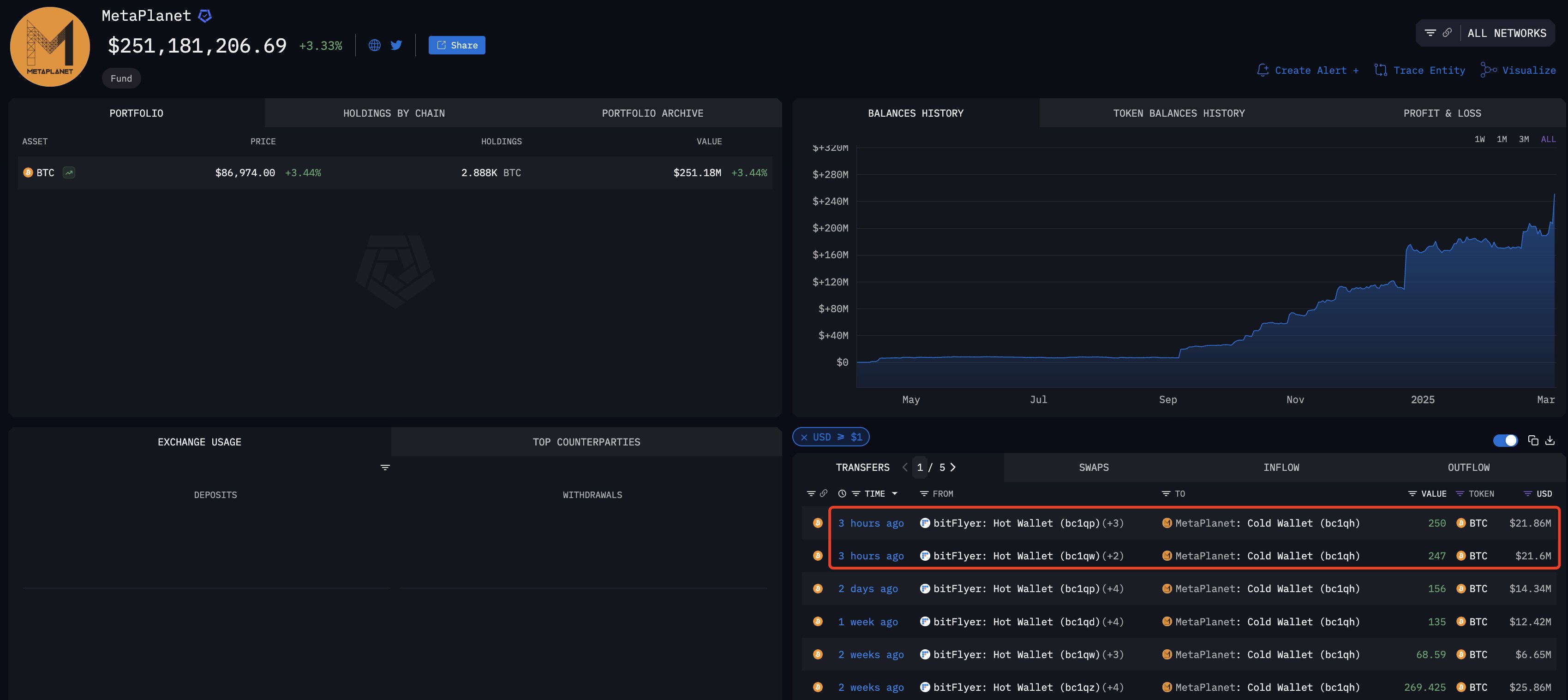Switch to the SWAPS tab
Image resolution: width=1568 pixels, height=700 pixels.
[1094, 467]
